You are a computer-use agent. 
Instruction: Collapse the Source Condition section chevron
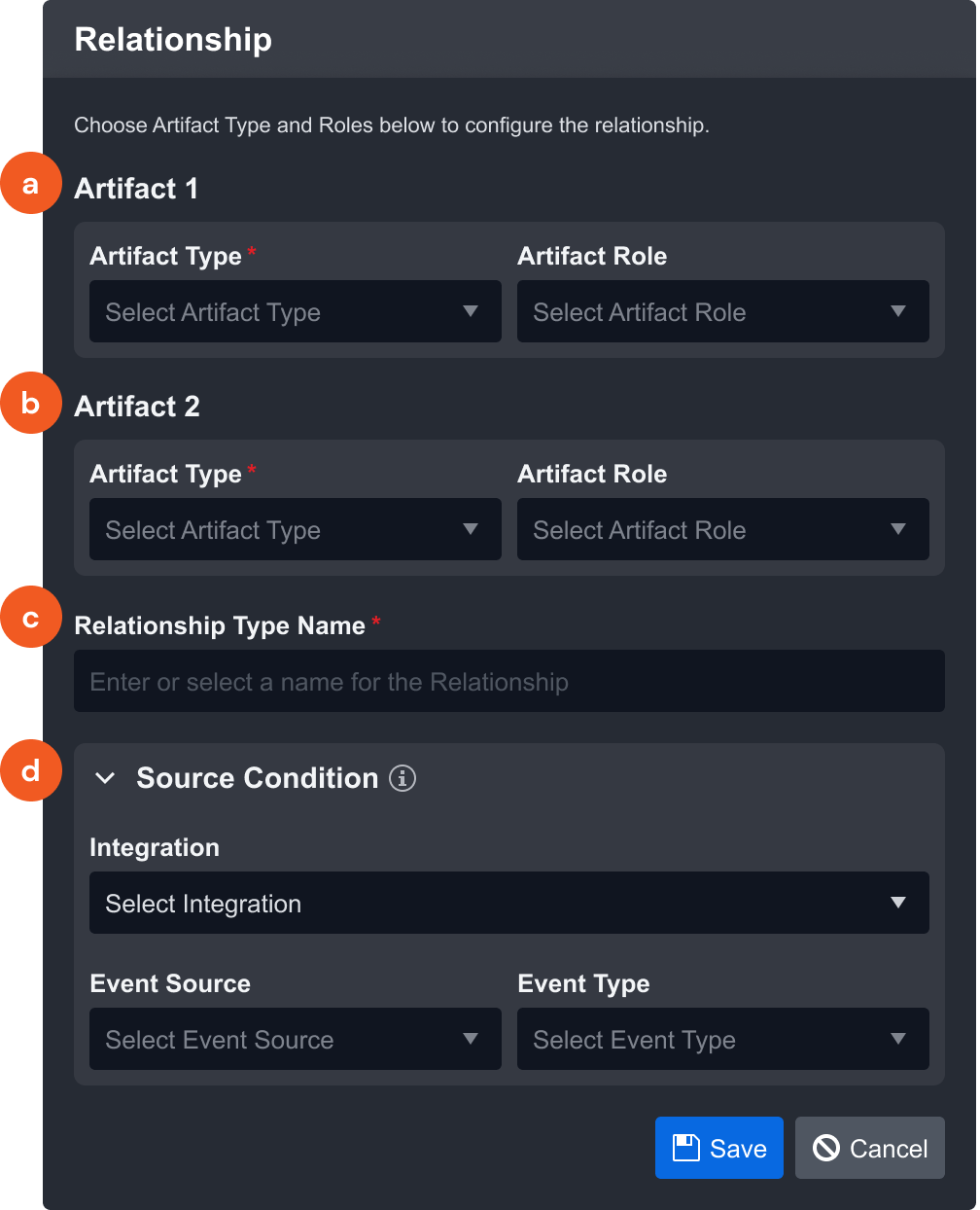tap(105, 778)
